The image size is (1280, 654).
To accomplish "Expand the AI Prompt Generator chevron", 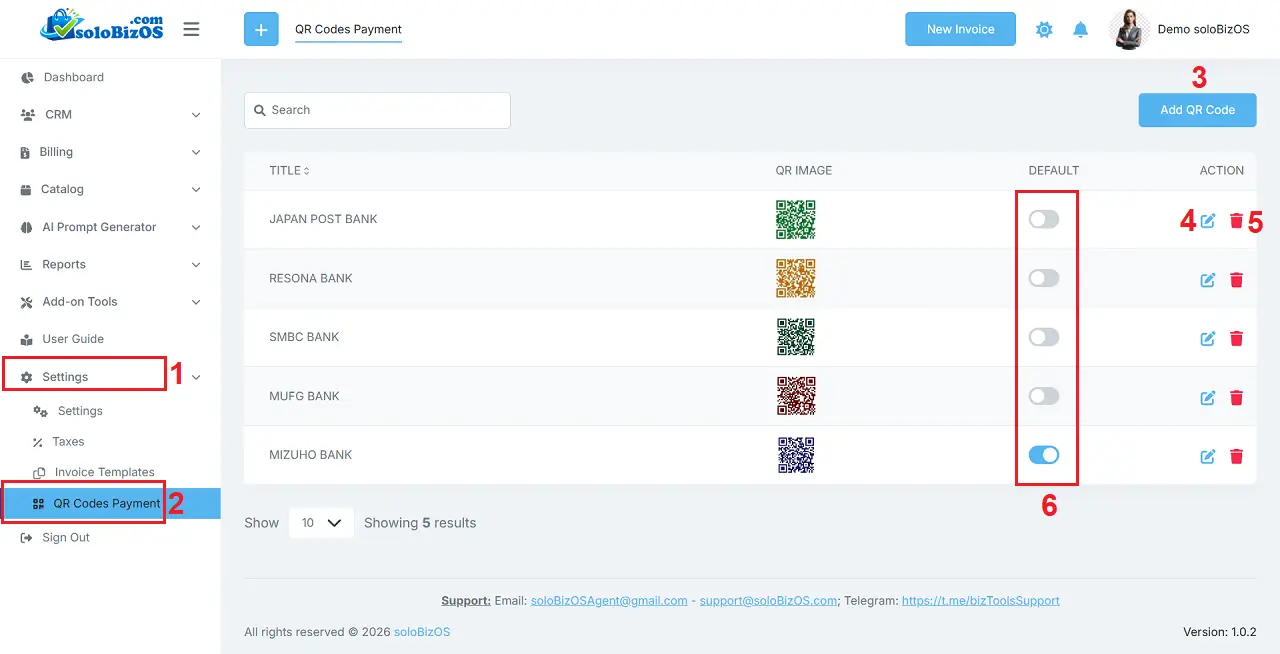I will coord(196,228).
